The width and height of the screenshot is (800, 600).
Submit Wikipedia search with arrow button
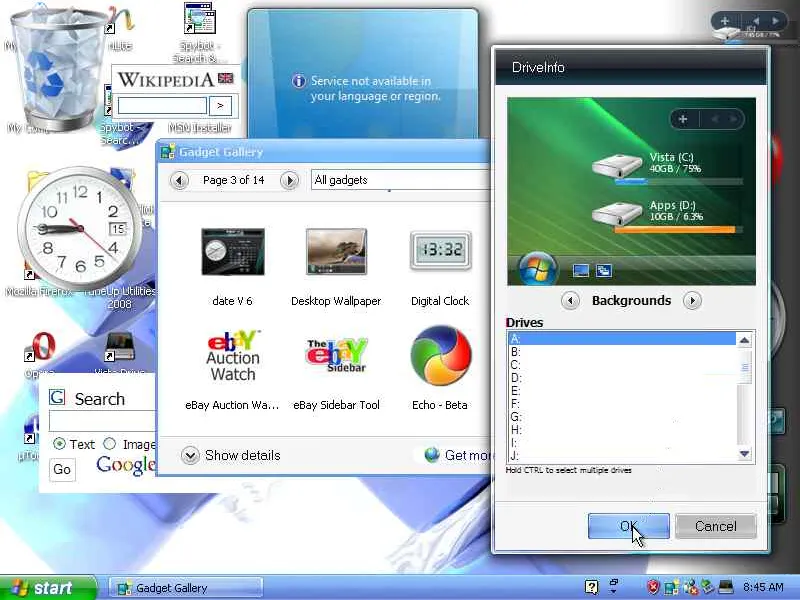(220, 106)
